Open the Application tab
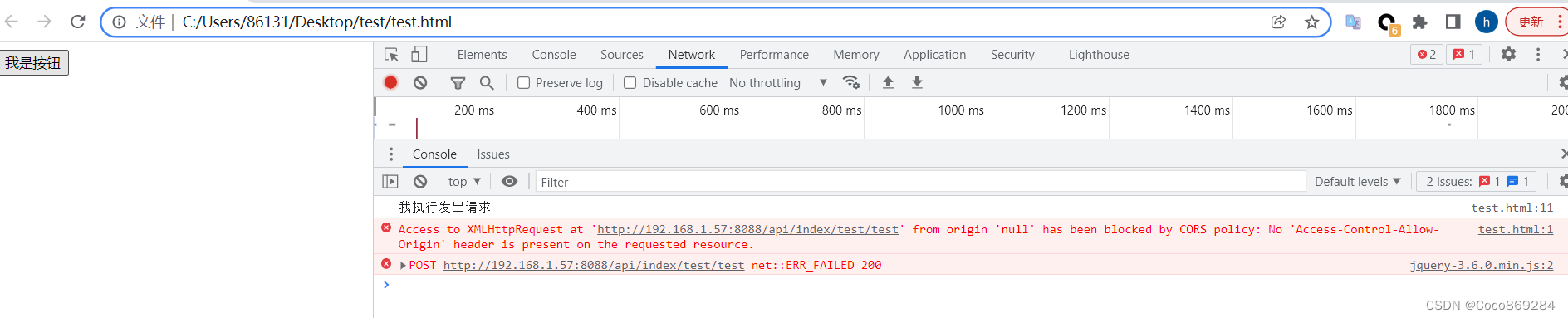This screenshot has width=1568, height=318. [935, 55]
